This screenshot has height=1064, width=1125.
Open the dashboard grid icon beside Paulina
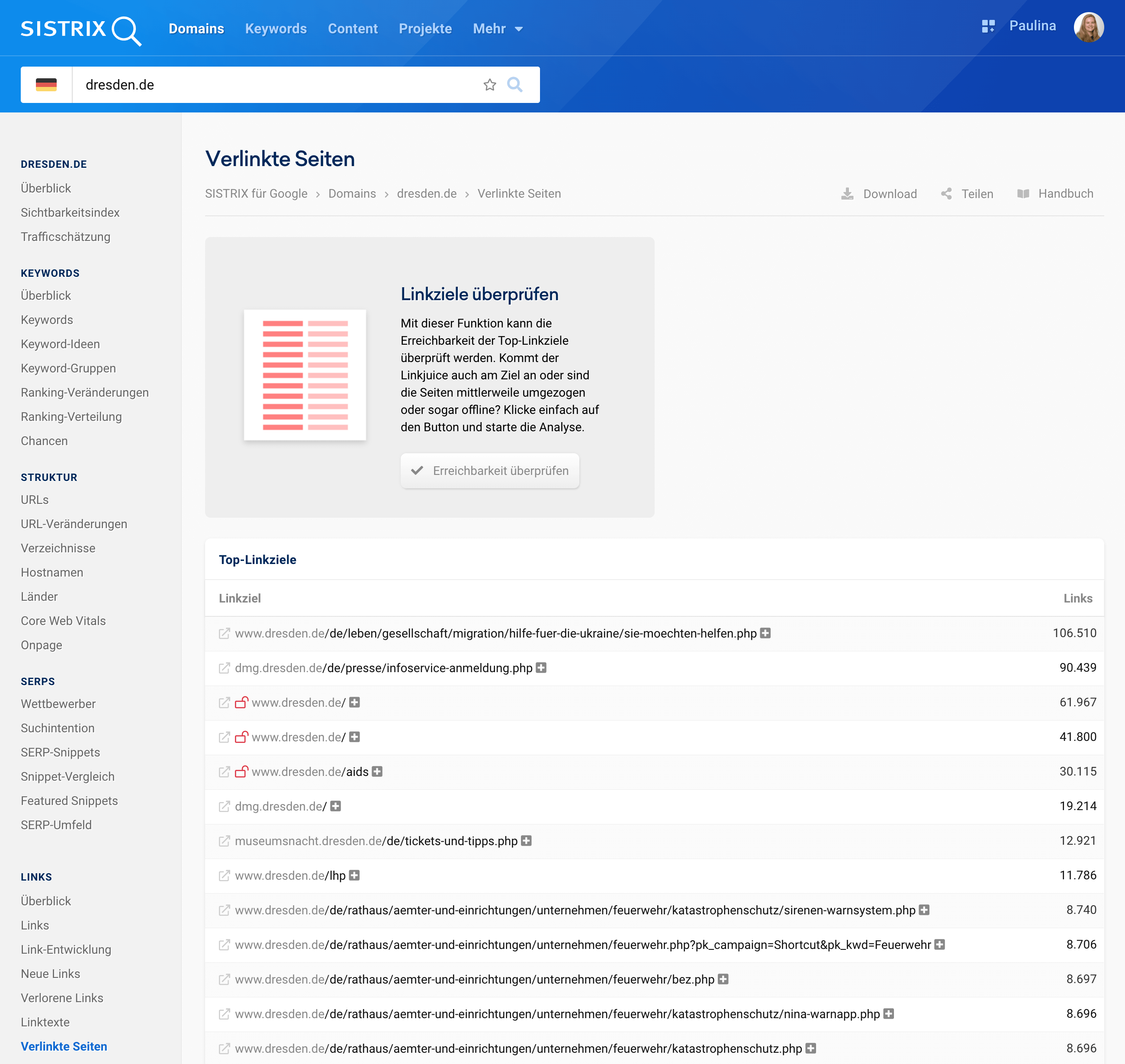point(988,26)
